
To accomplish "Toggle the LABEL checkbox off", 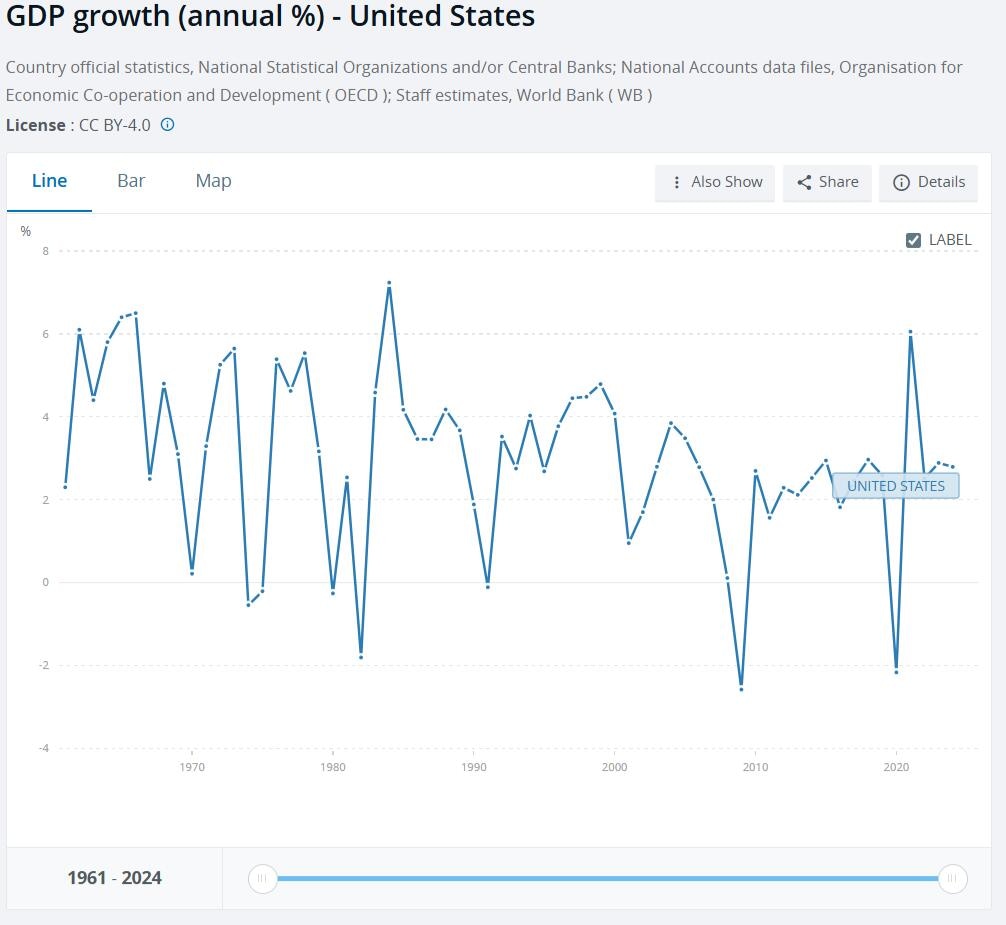I will click(913, 240).
